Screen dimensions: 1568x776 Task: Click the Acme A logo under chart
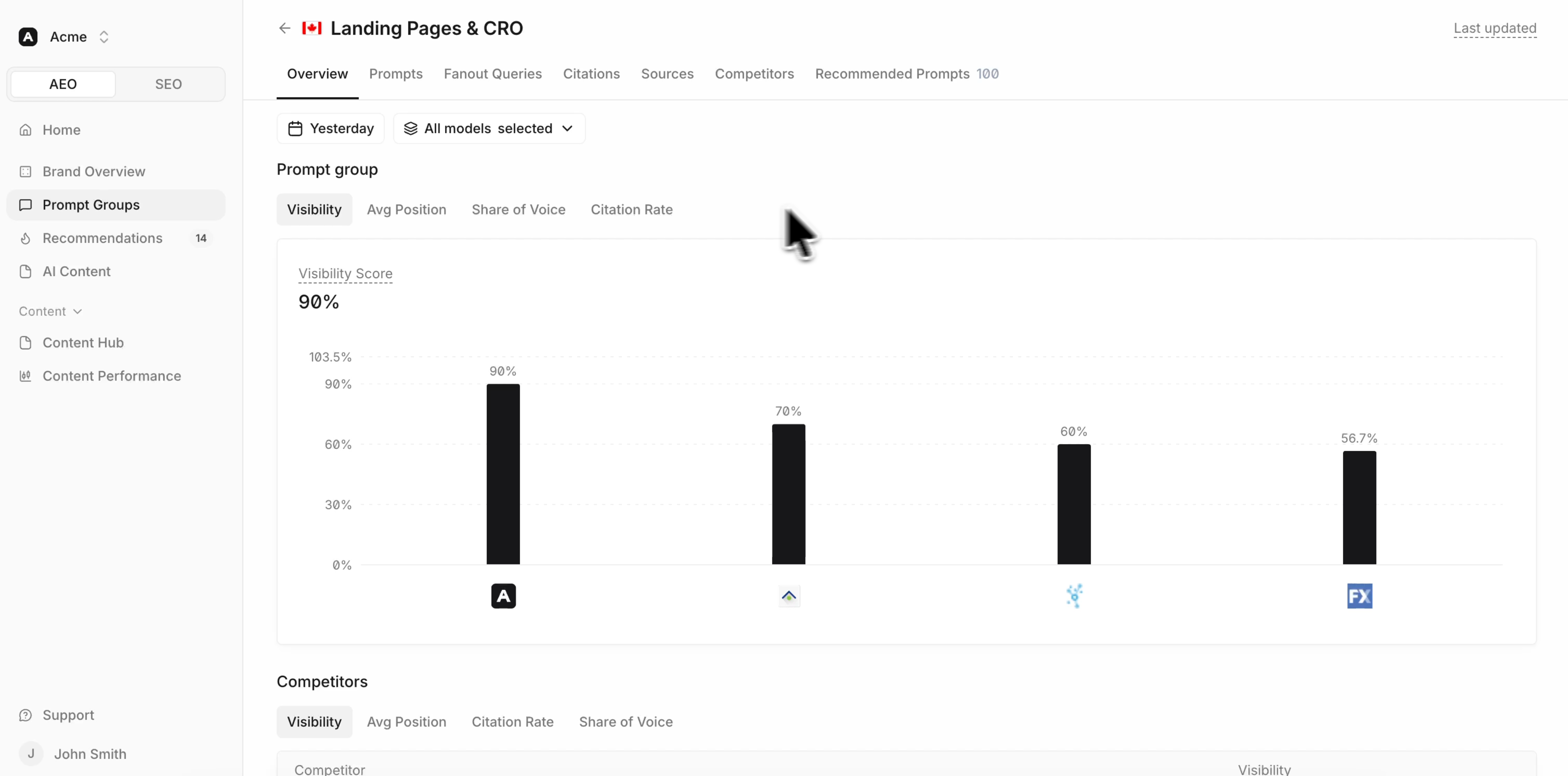click(x=504, y=596)
